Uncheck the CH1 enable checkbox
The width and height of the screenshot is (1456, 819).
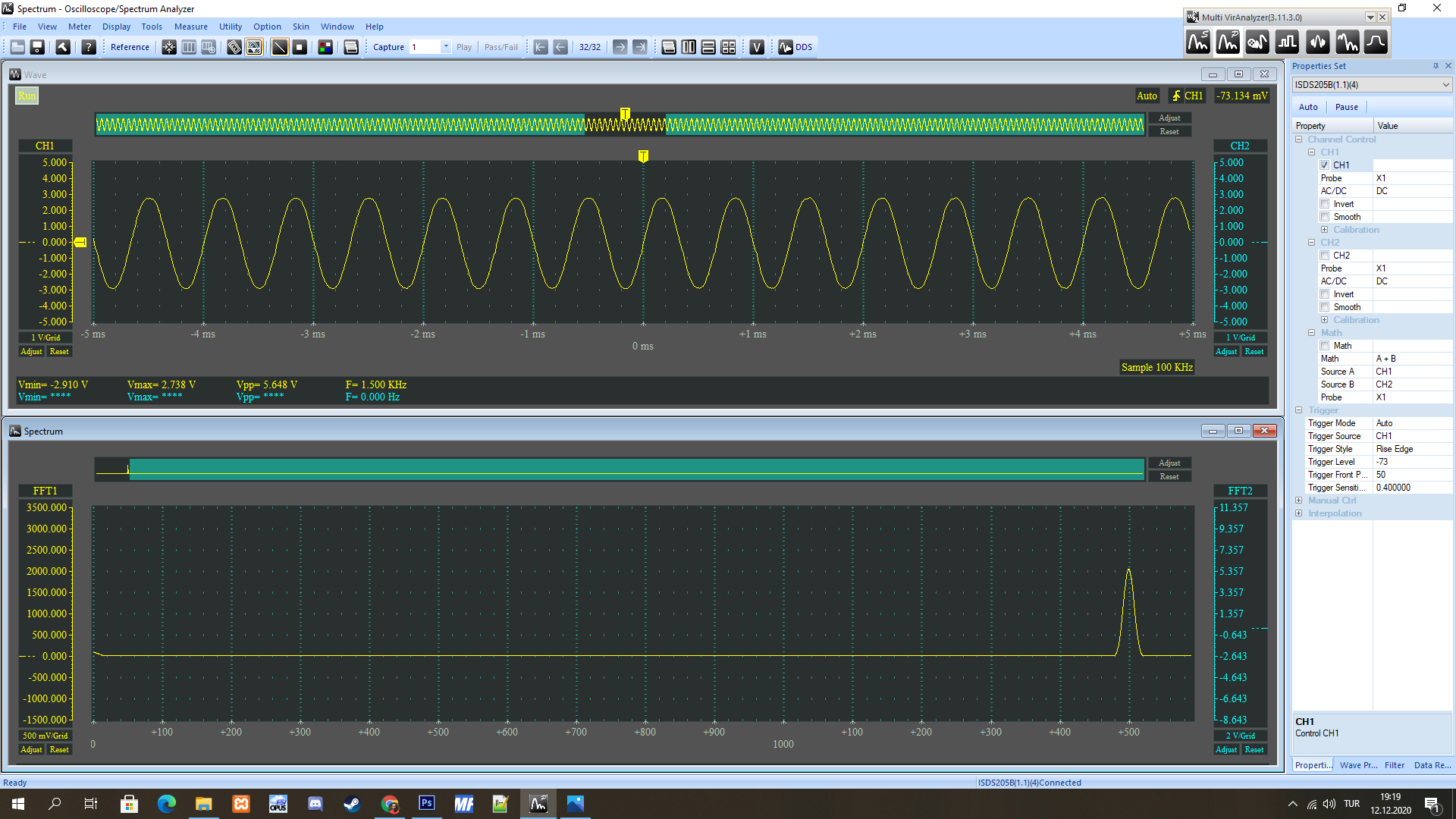[x=1325, y=165]
